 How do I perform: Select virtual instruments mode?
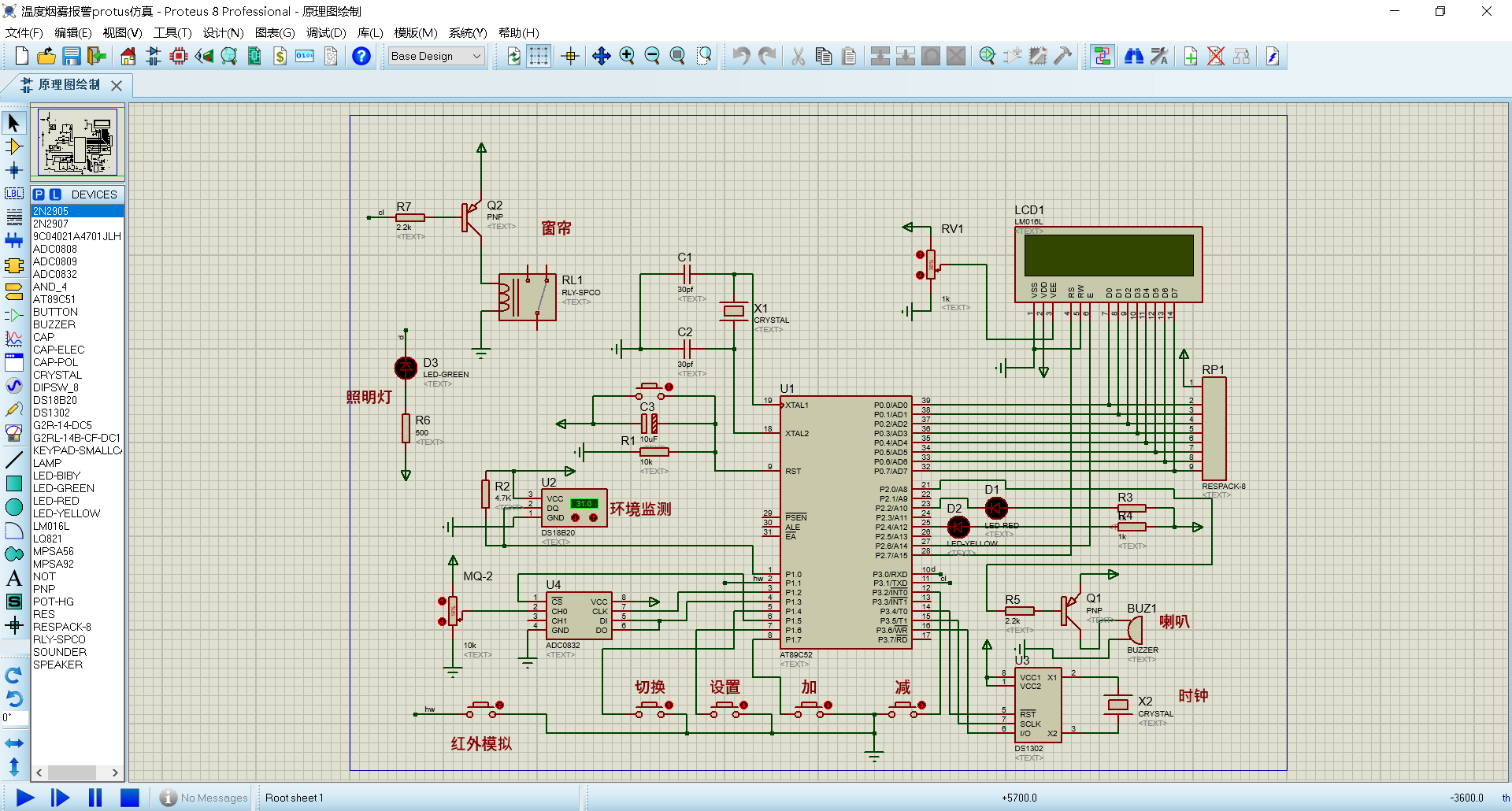click(14, 433)
